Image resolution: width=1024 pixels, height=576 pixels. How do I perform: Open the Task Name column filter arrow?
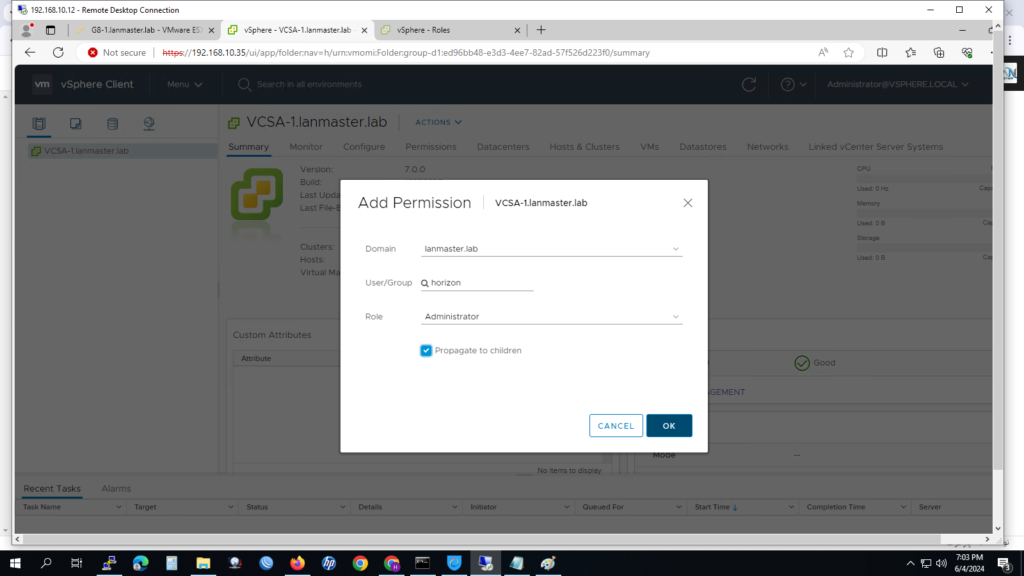pos(118,507)
